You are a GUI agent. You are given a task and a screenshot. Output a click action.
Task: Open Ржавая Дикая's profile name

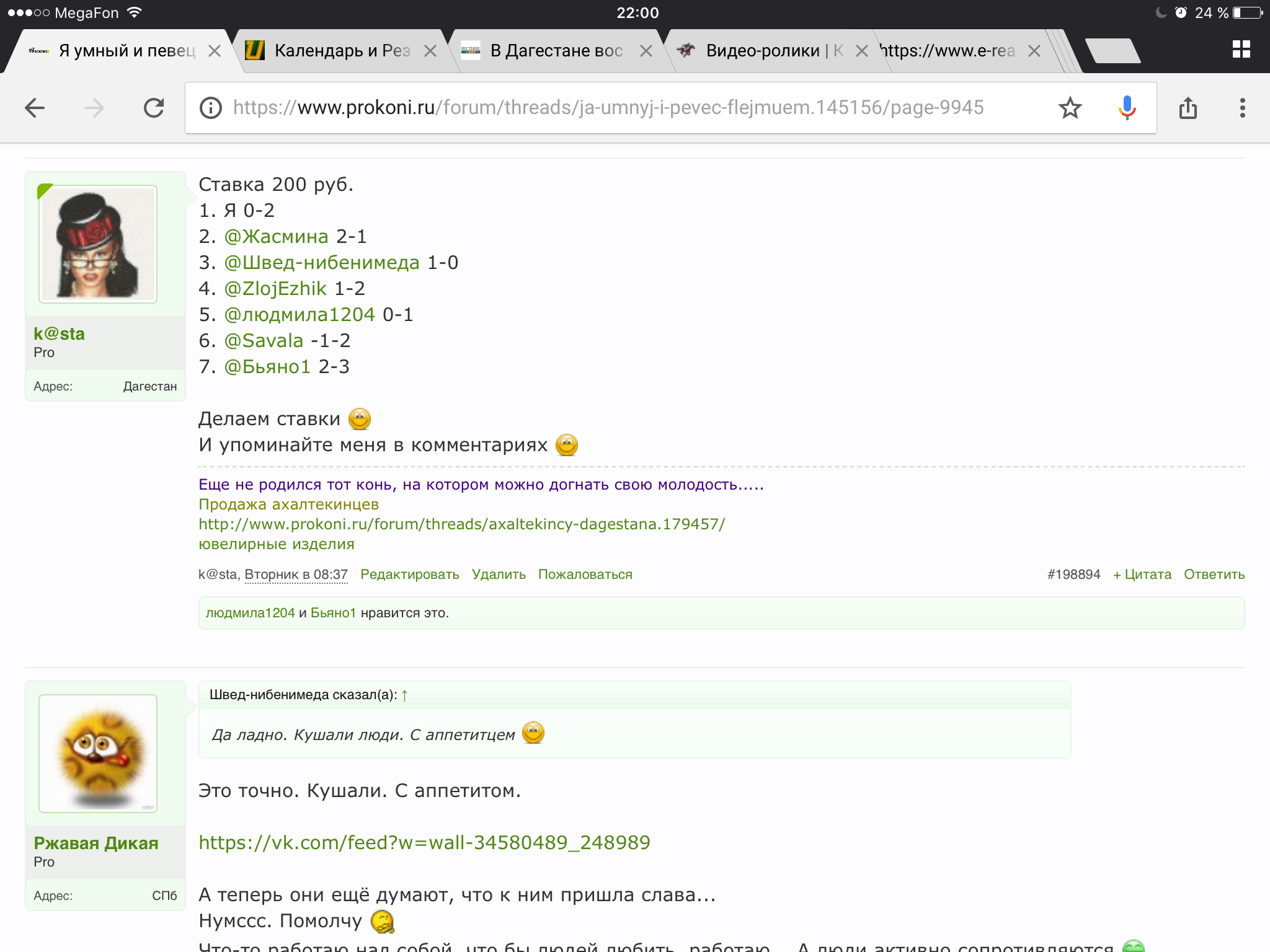coord(96,843)
